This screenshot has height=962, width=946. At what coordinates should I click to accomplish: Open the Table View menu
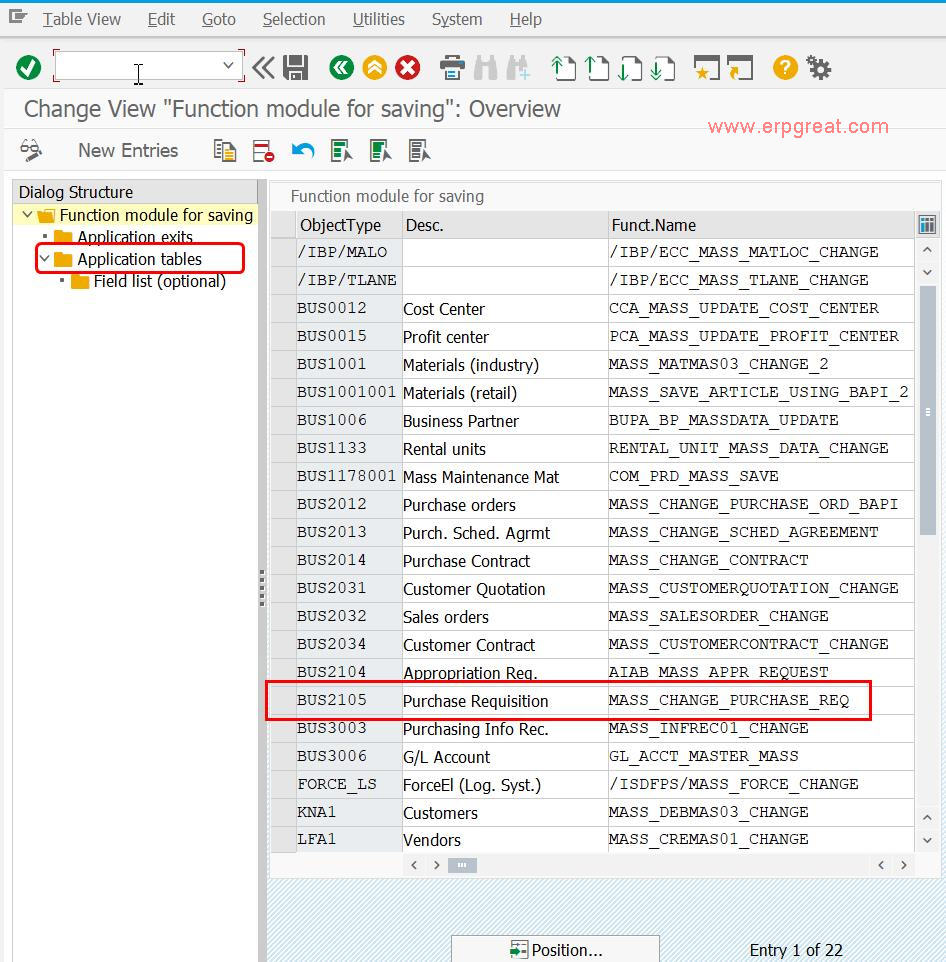[x=82, y=20]
